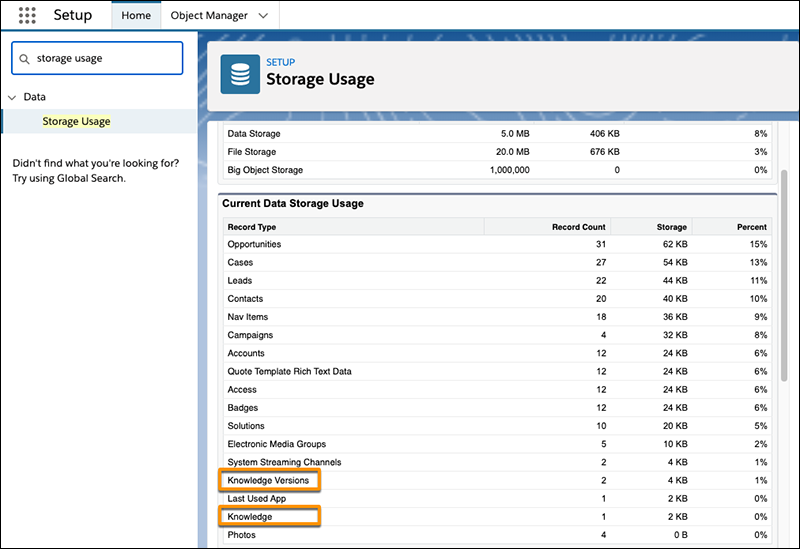Click the Current Data Storage Usage heading
The height and width of the screenshot is (549, 800).
(293, 204)
